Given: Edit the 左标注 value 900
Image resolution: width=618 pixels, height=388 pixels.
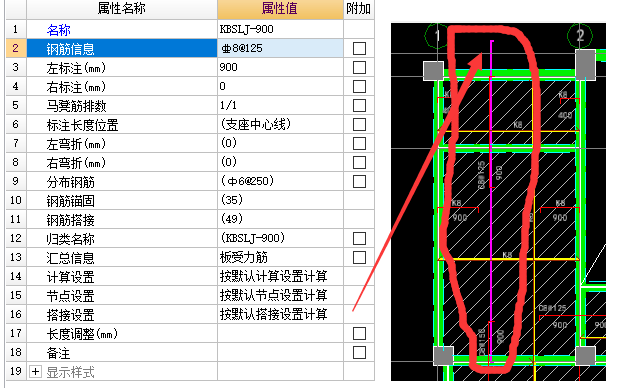Looking at the screenshot, I should click(x=280, y=67).
